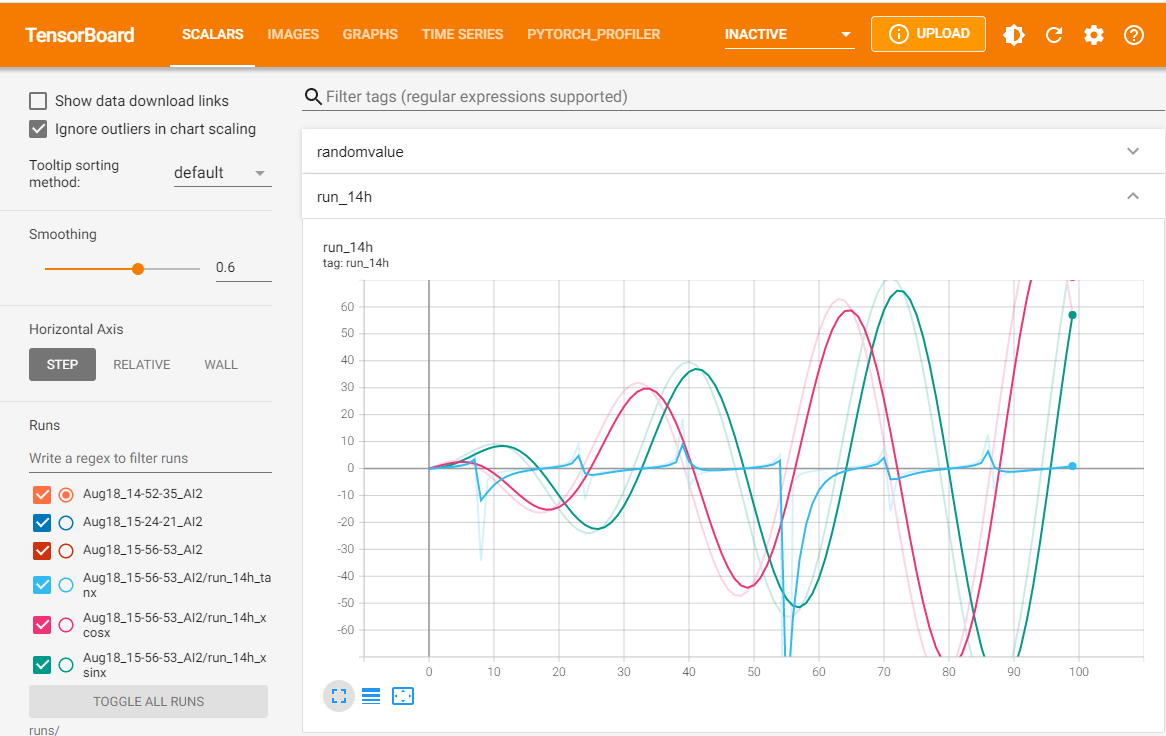Click TOGGLE ALL RUNS button
1166x736 pixels.
coord(148,701)
